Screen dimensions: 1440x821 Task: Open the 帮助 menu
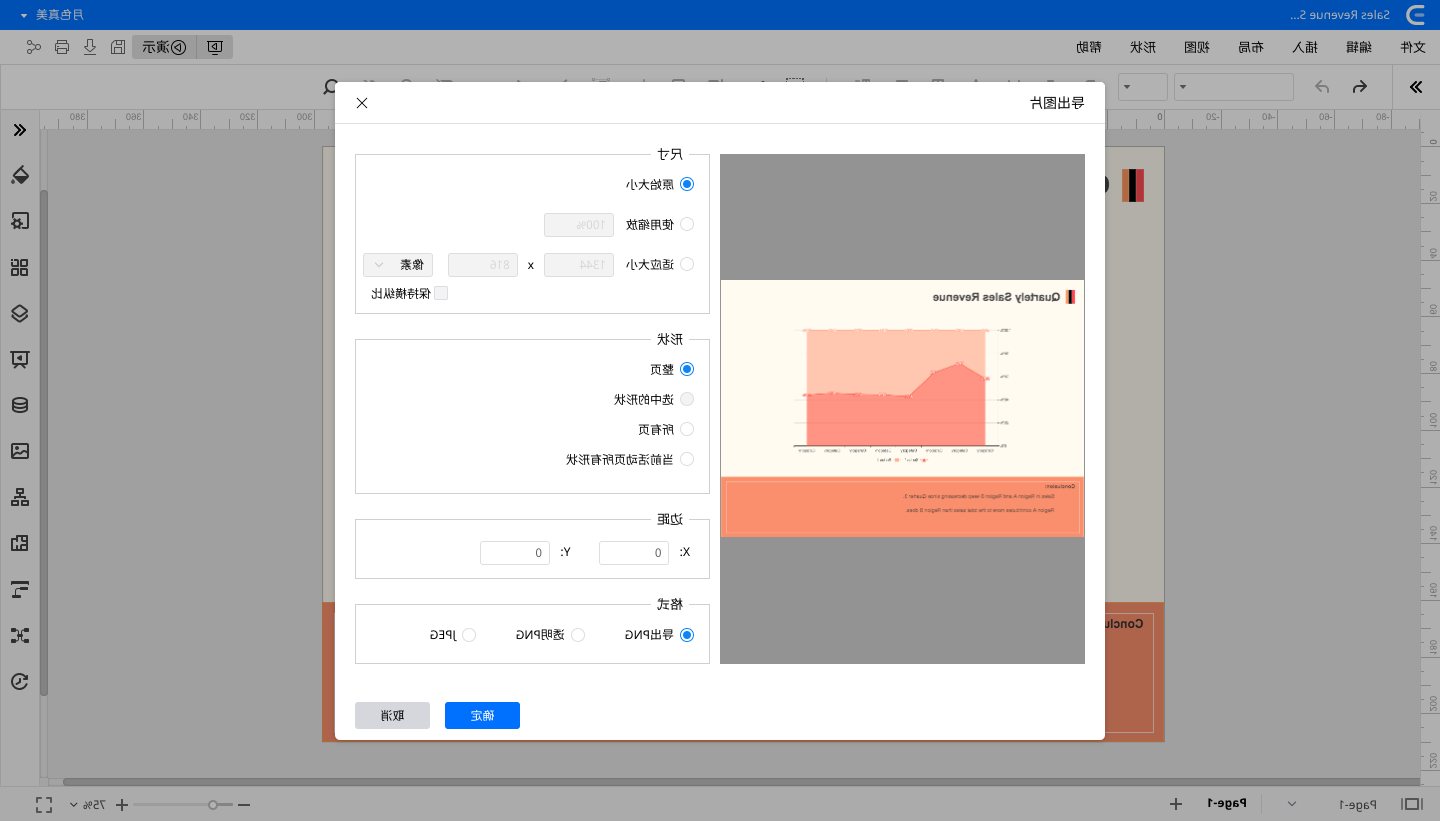tap(1089, 47)
